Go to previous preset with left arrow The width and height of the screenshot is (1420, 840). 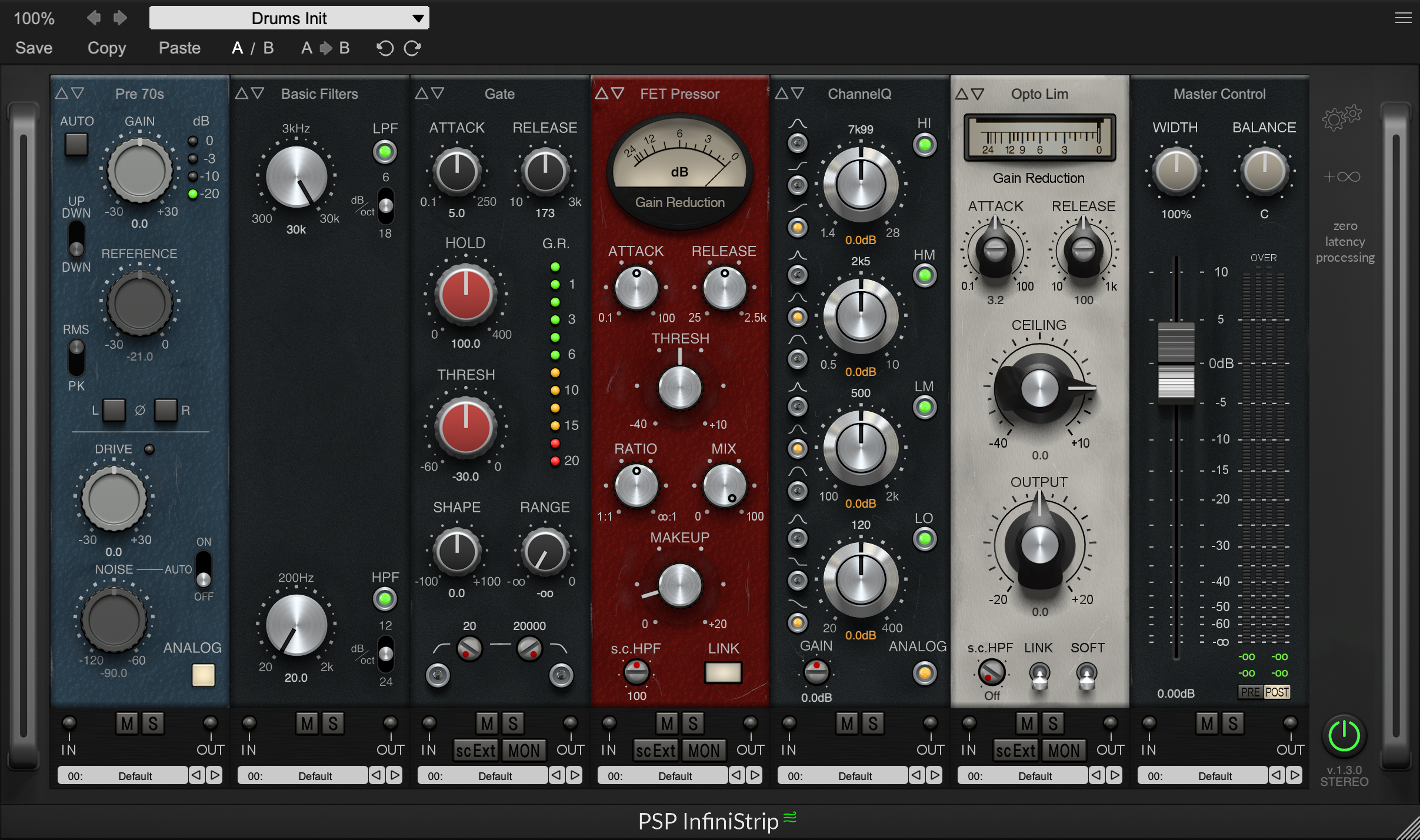[94, 18]
